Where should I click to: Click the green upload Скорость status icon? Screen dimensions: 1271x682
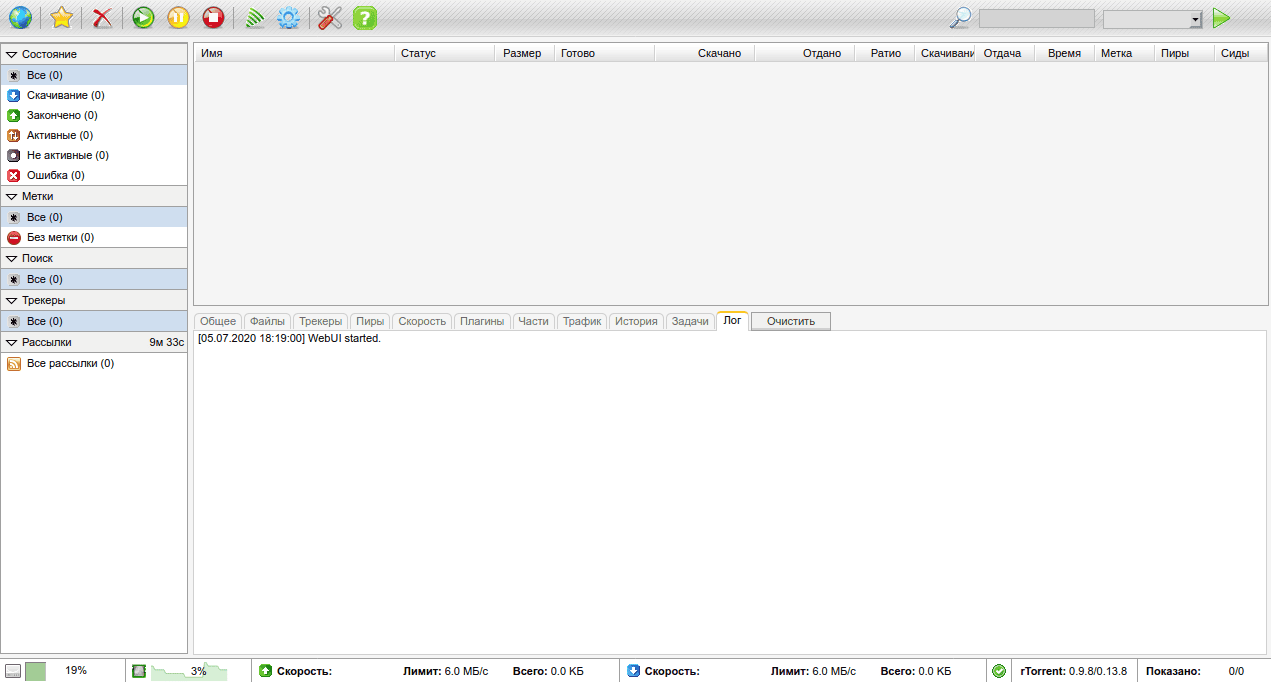(266, 671)
